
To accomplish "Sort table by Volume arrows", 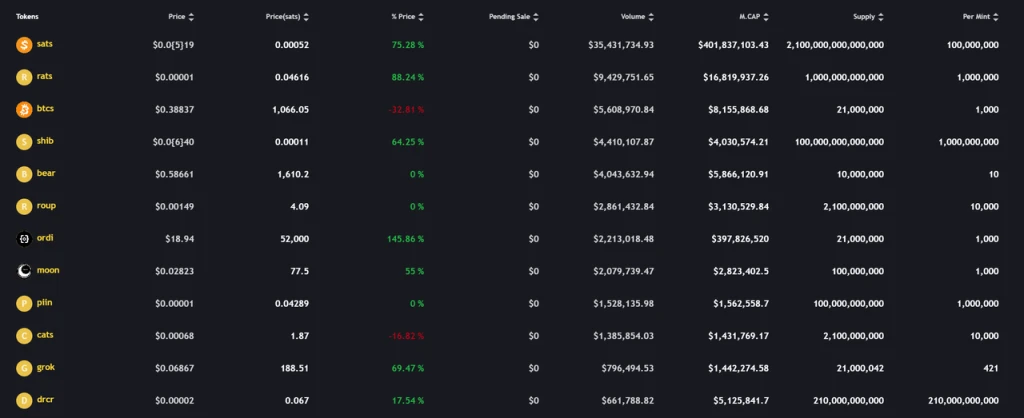I will pyautogui.click(x=651, y=17).
